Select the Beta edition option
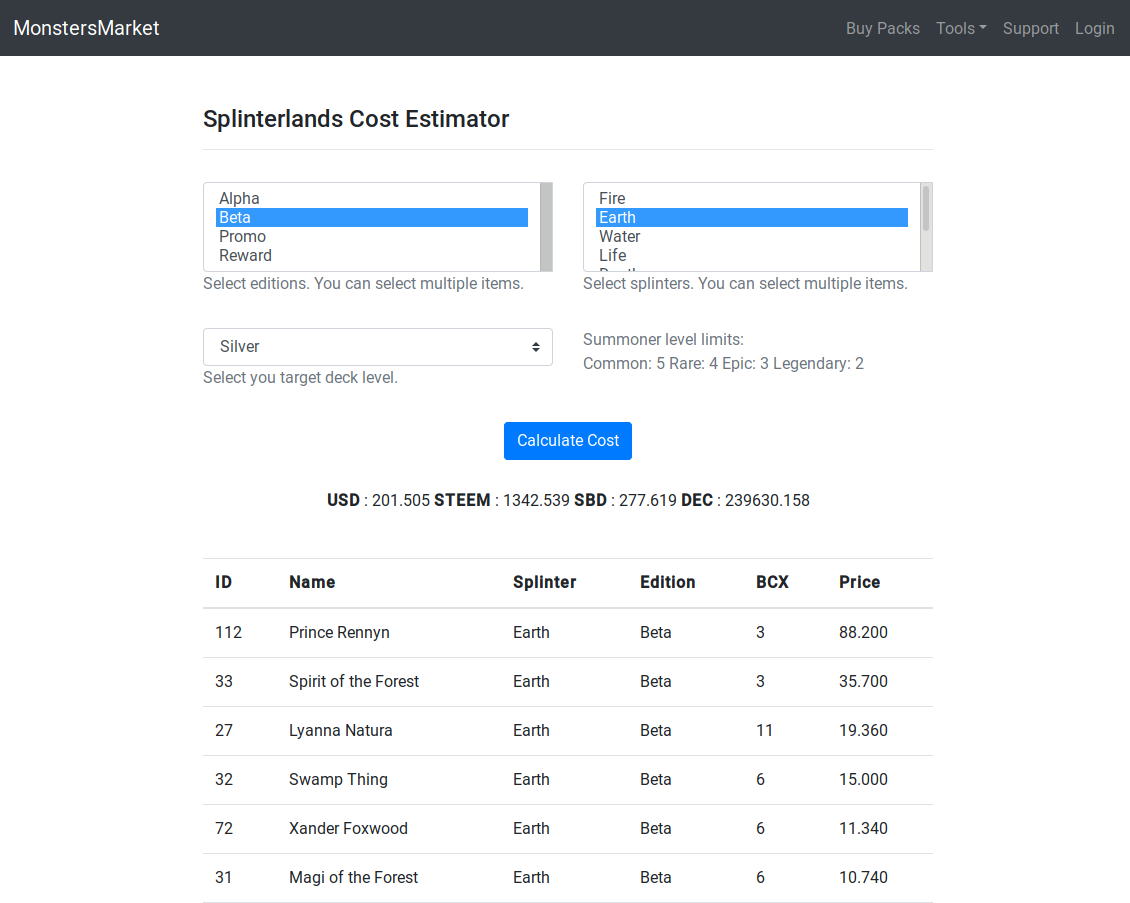Screen dimensions: 1130x903 coord(371,217)
